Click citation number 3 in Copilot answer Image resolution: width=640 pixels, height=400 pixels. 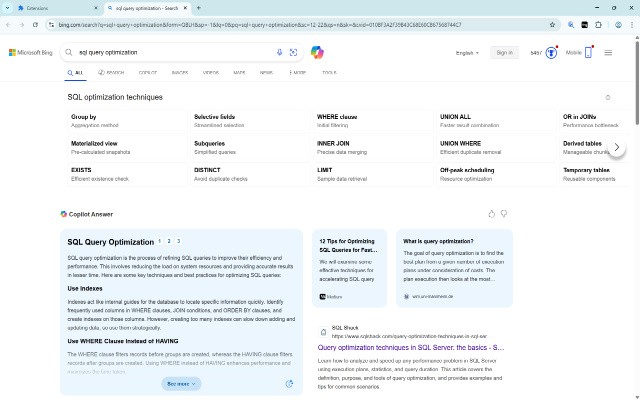(x=178, y=241)
